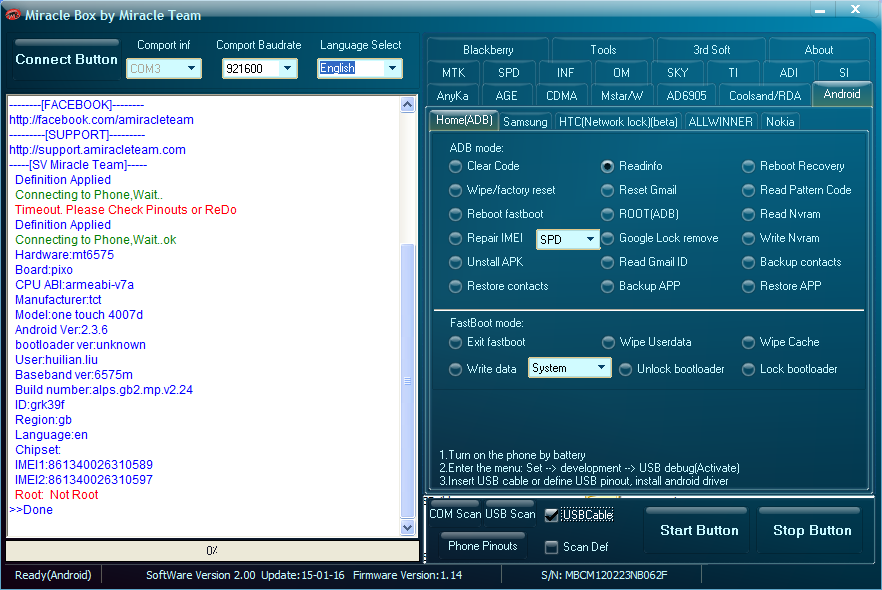
Task: Select Wipe/factory reset radio button
Action: (455, 191)
